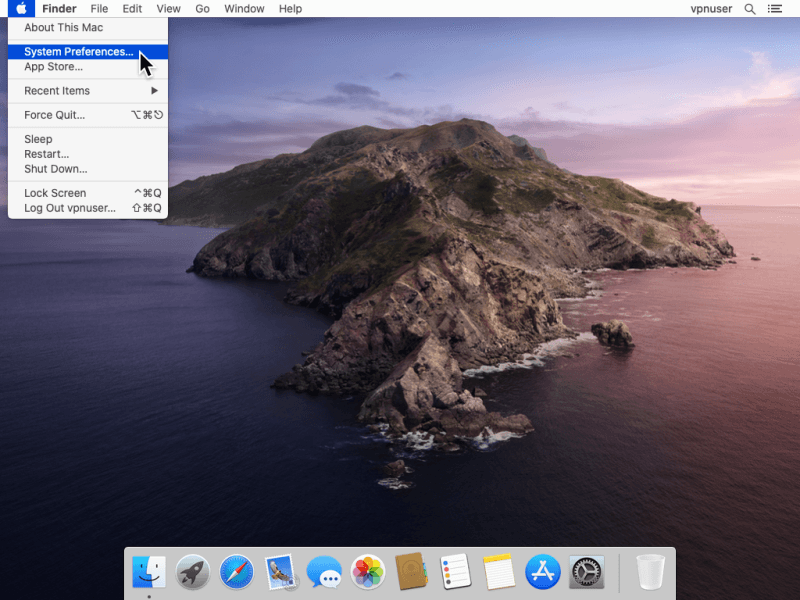Screen dimensions: 800x600
Task: Open the Notes app in the Dock
Action: pyautogui.click(x=498, y=572)
